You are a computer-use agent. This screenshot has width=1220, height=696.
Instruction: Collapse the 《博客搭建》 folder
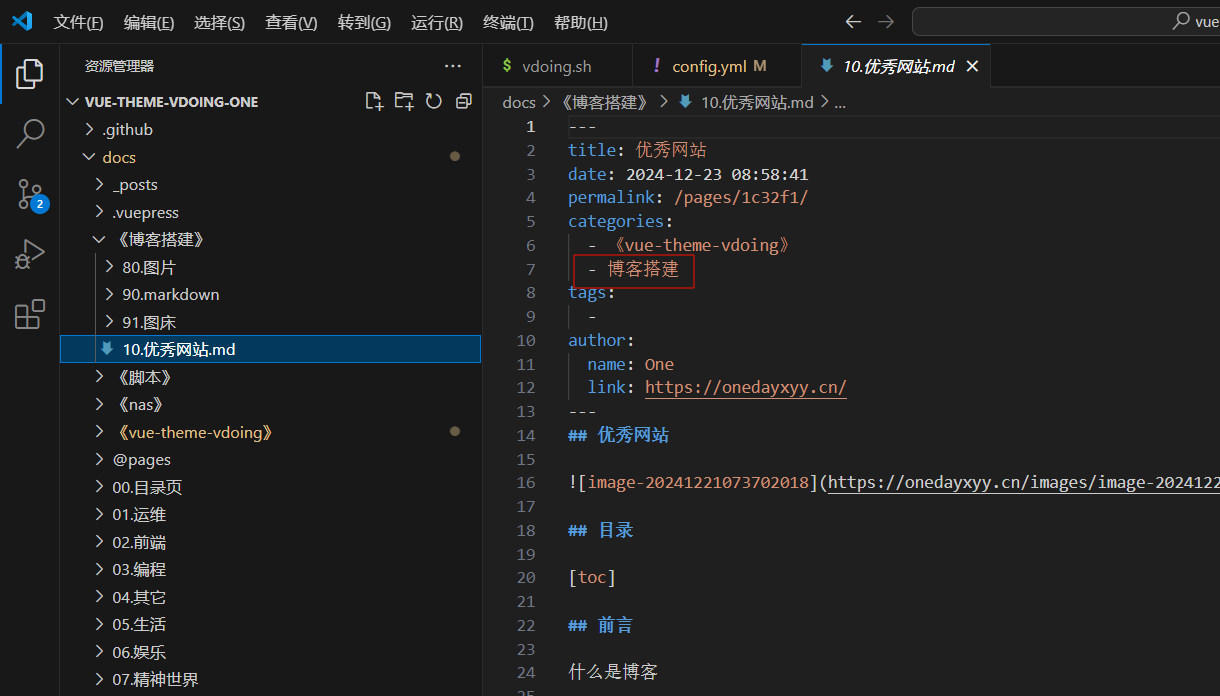(271, 240)
